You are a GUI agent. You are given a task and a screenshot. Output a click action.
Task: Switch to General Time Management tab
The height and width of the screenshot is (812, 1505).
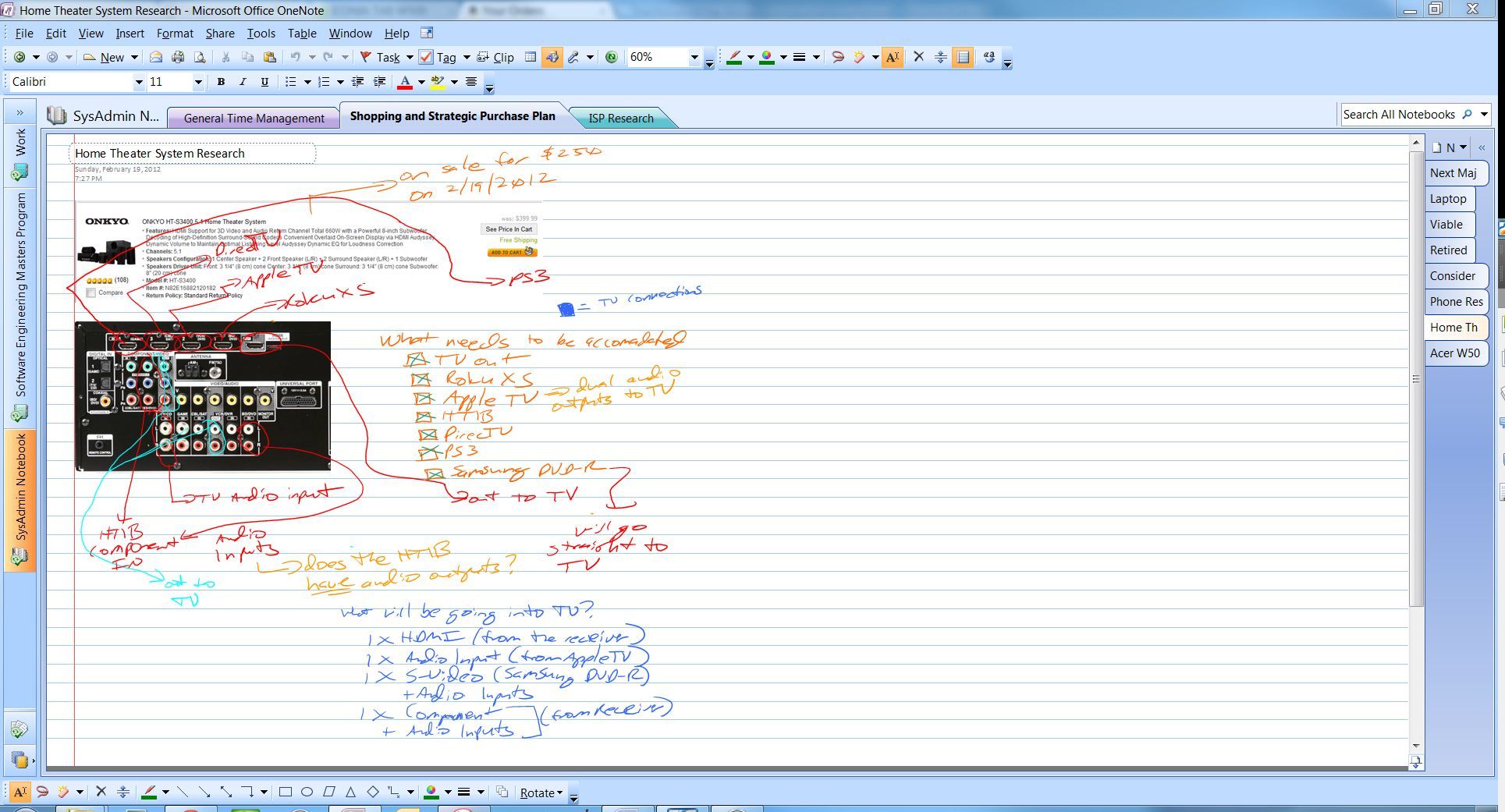[x=254, y=118]
